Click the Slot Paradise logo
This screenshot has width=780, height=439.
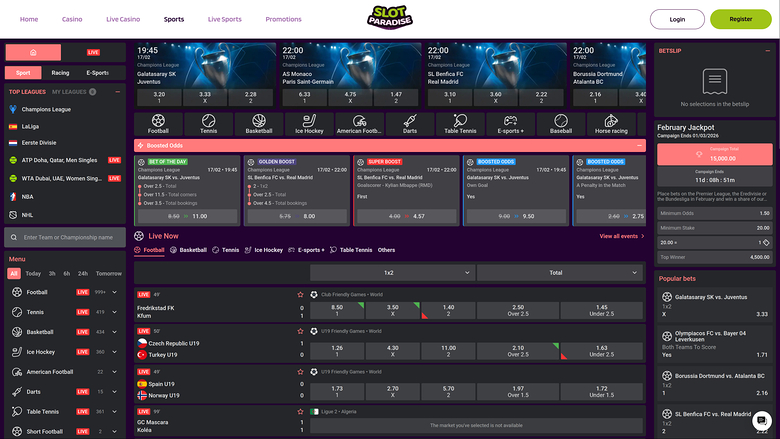click(x=390, y=18)
